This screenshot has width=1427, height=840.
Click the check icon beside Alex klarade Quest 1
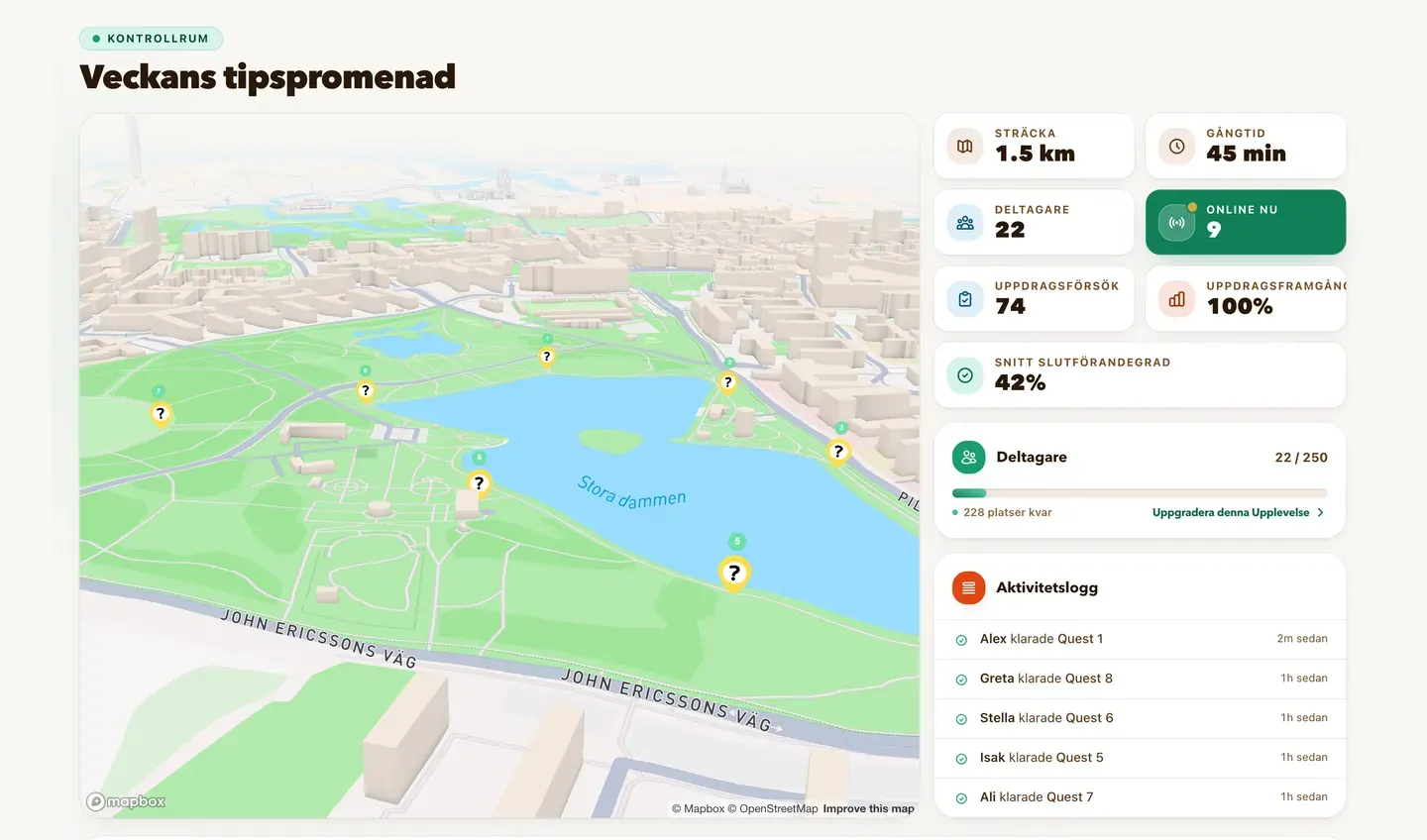pyautogui.click(x=961, y=640)
